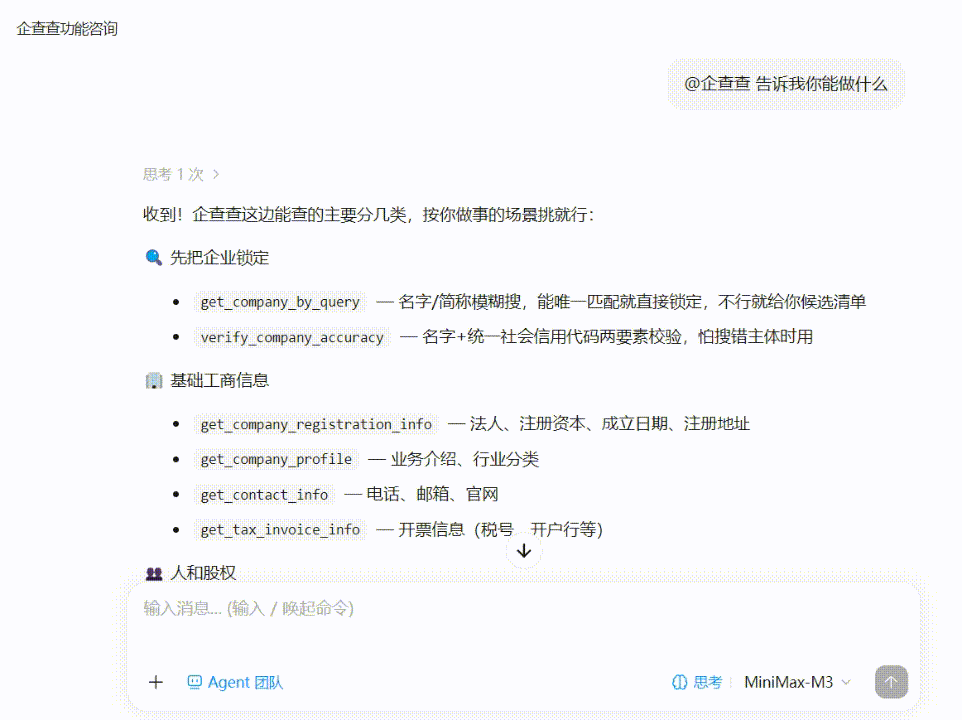Image resolution: width=962 pixels, height=720 pixels.
Task: Click the get_company_registration_info code tag
Action: [x=316, y=424]
